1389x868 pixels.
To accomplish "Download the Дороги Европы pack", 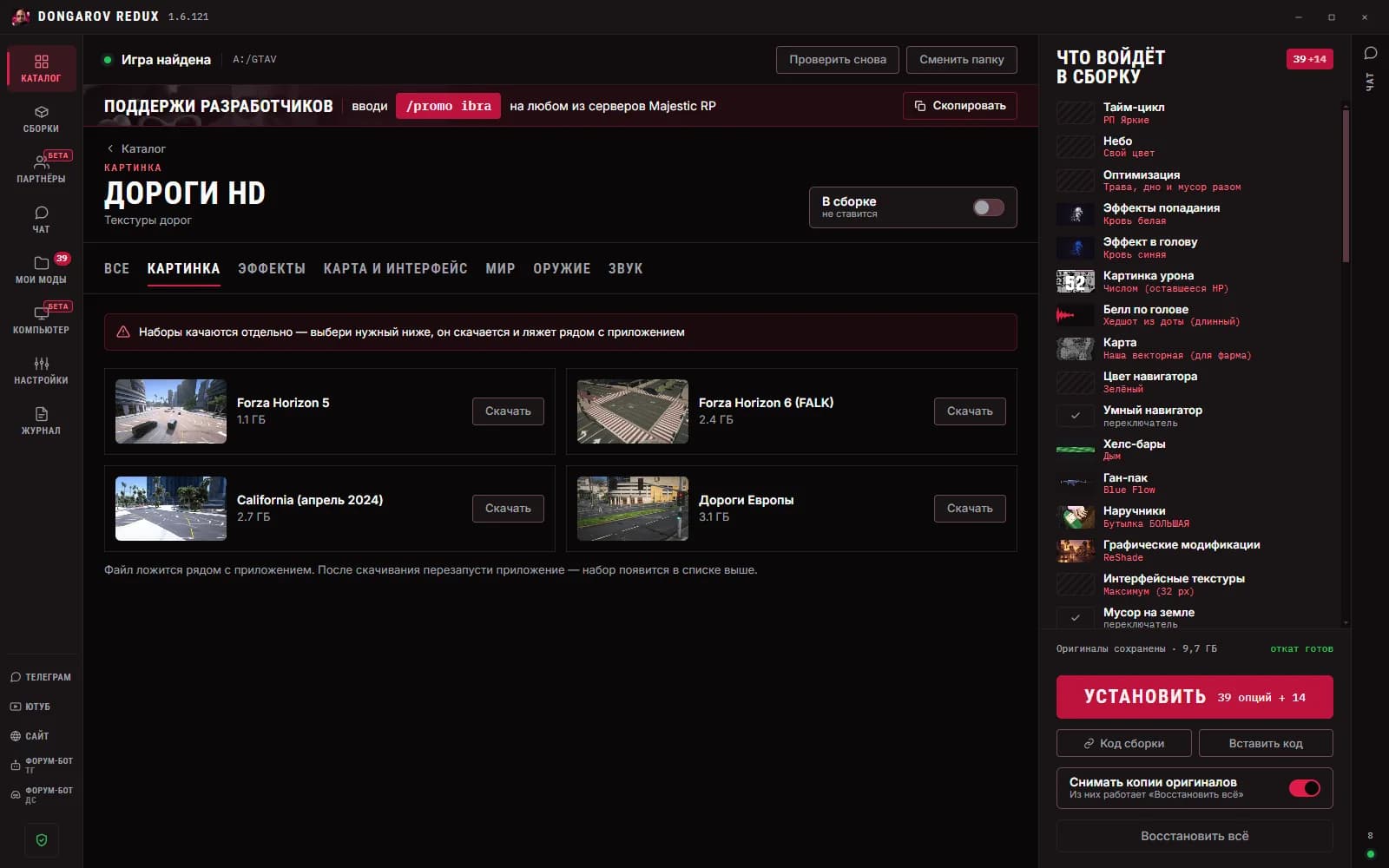I will click(970, 509).
